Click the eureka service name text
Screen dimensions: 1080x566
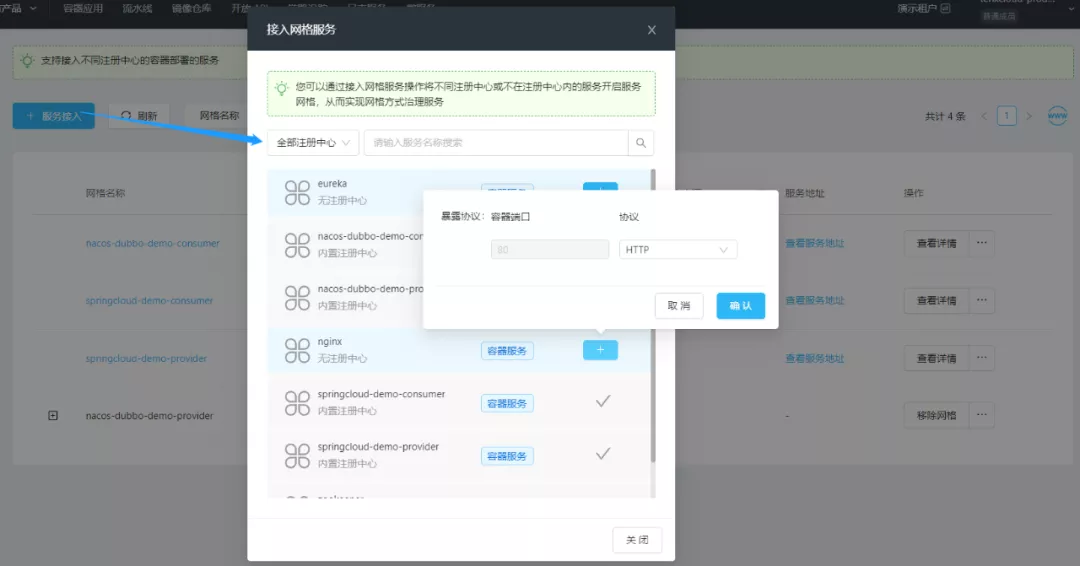332,184
